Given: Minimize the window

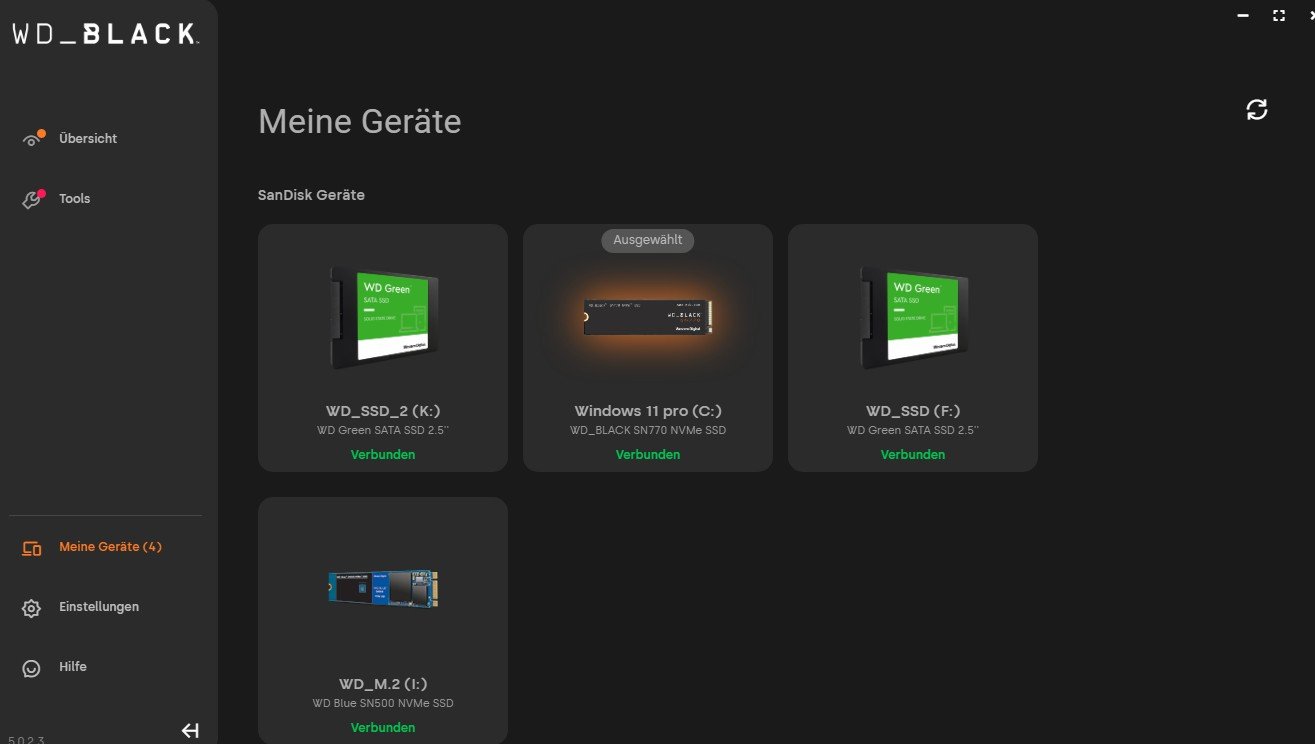Looking at the screenshot, I should coord(1243,16).
